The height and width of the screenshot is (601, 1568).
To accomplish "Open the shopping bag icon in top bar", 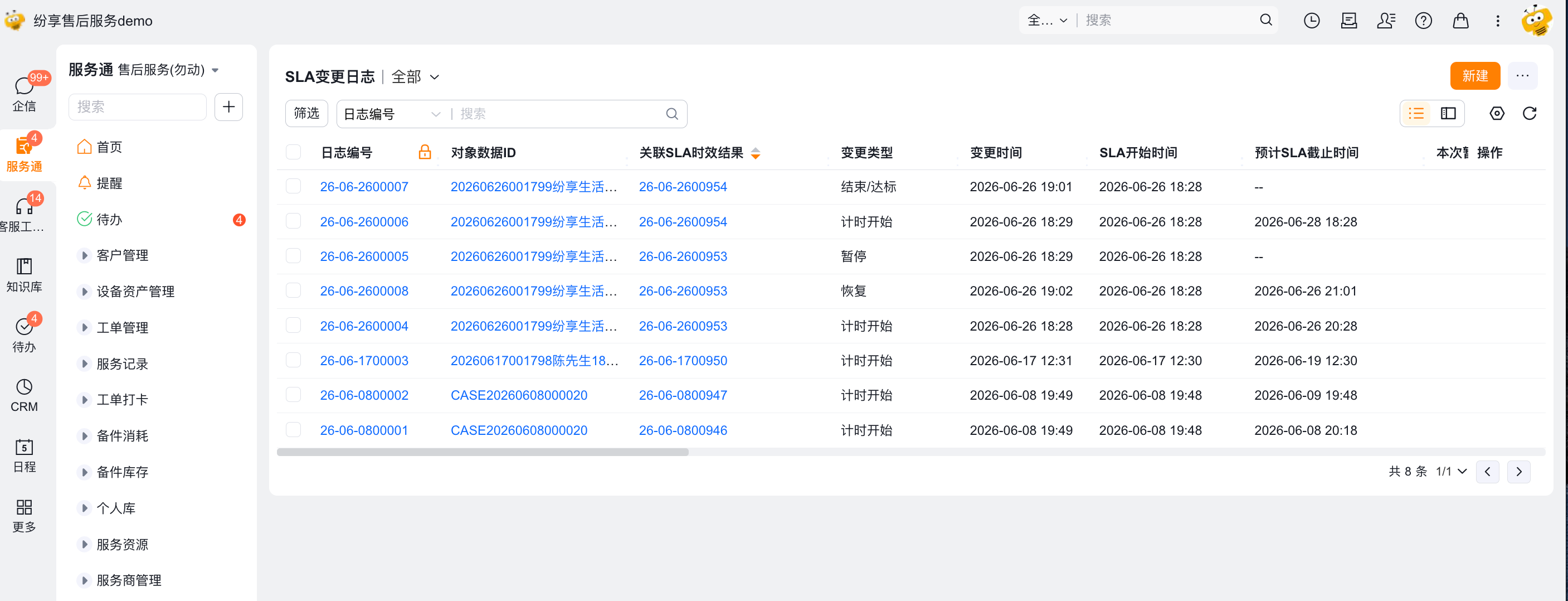I will coord(1461,21).
